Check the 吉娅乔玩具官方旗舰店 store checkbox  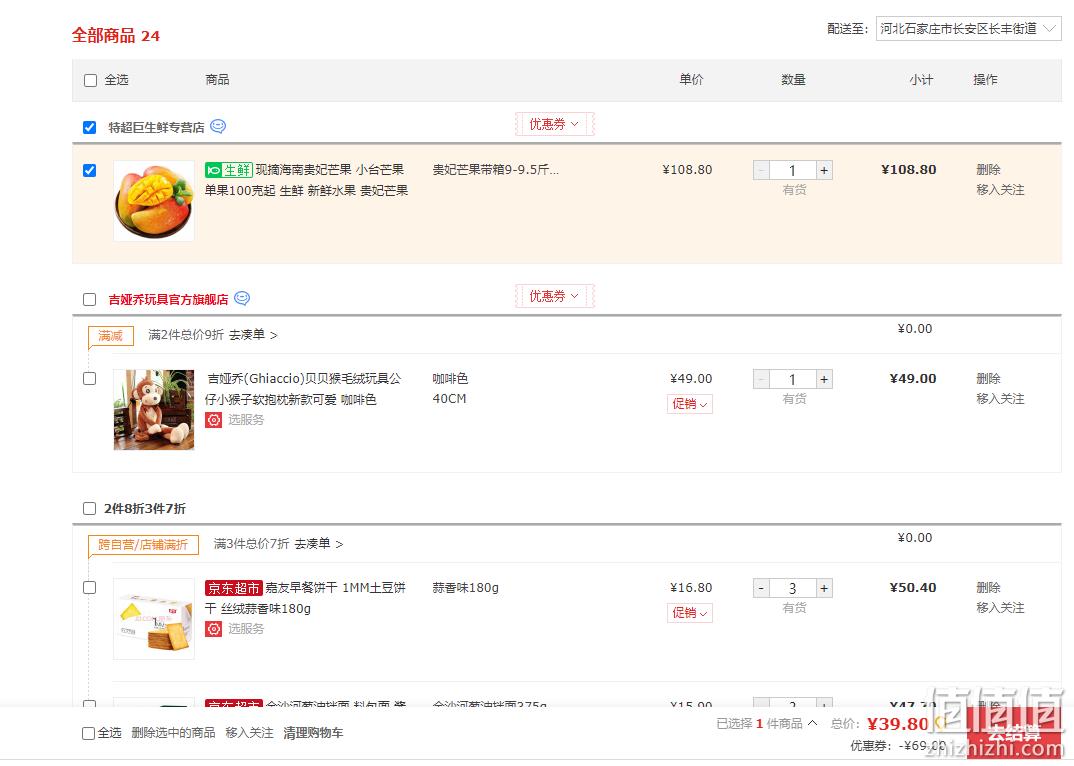(x=90, y=299)
